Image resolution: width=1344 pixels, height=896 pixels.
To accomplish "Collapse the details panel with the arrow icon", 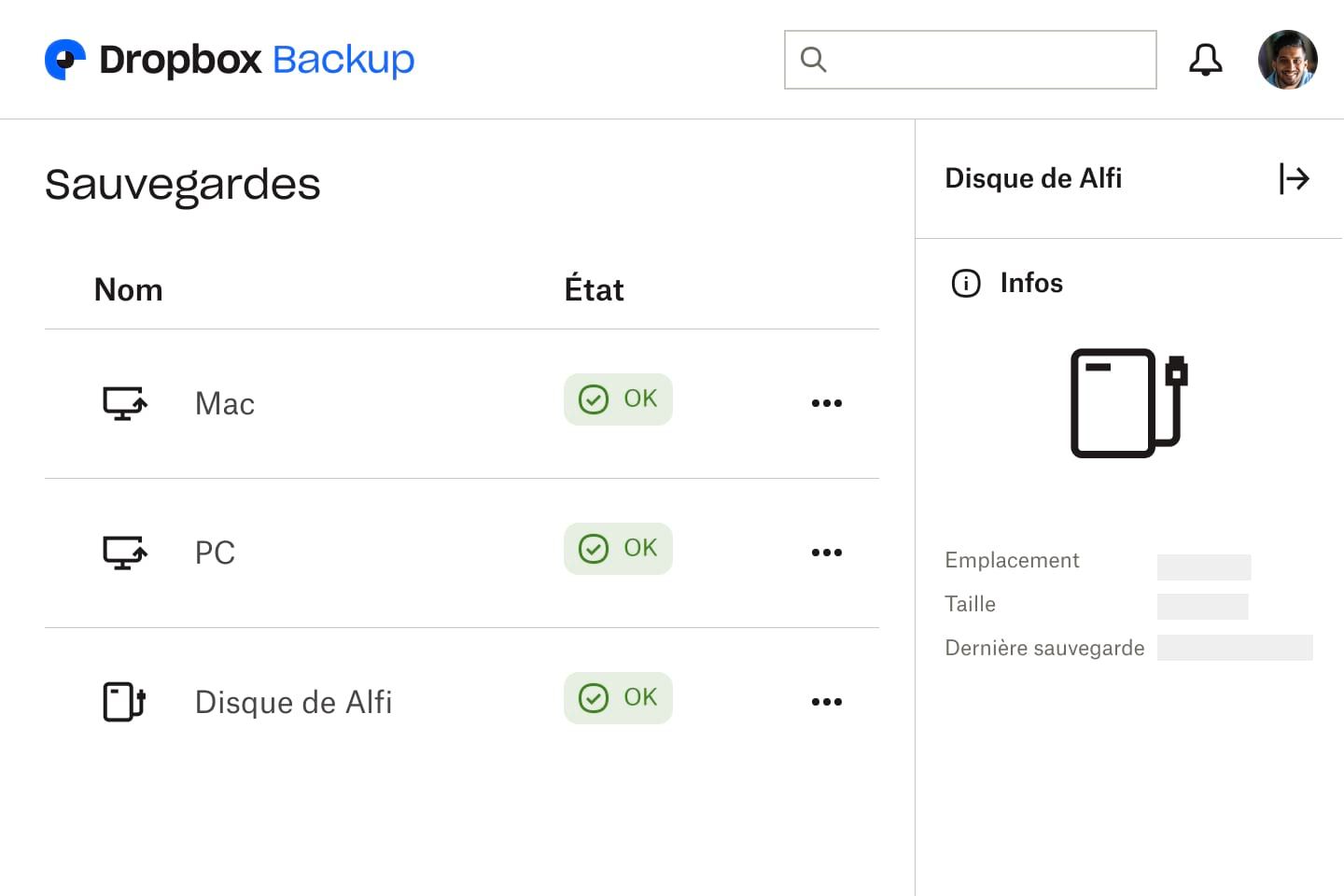I will pos(1295,178).
